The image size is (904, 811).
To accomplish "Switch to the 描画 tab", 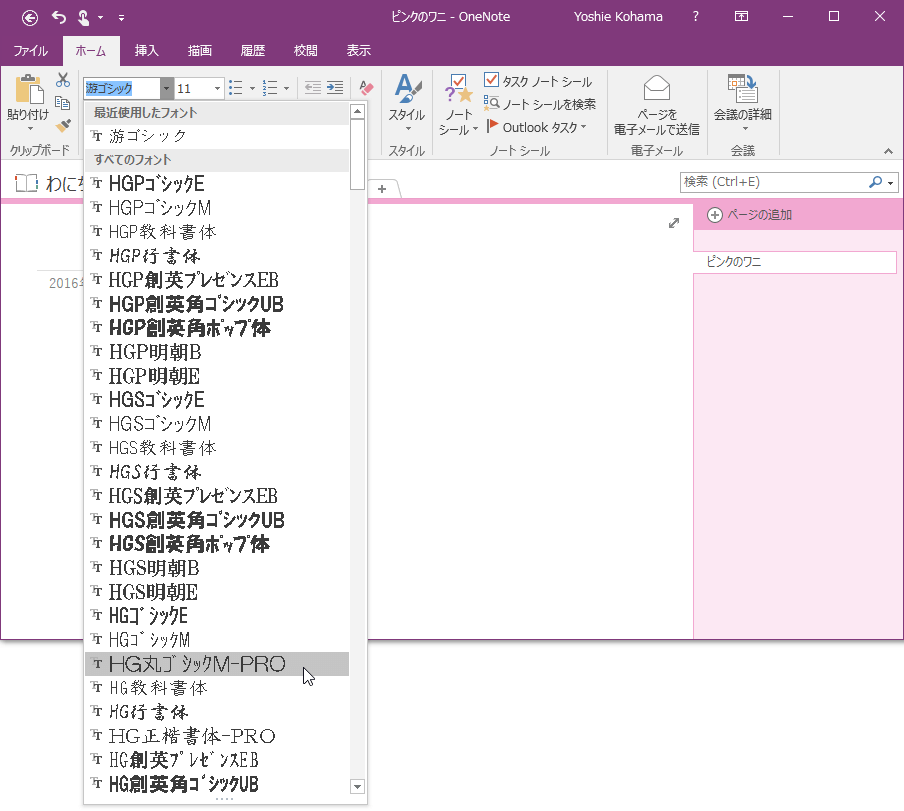I will (199, 51).
